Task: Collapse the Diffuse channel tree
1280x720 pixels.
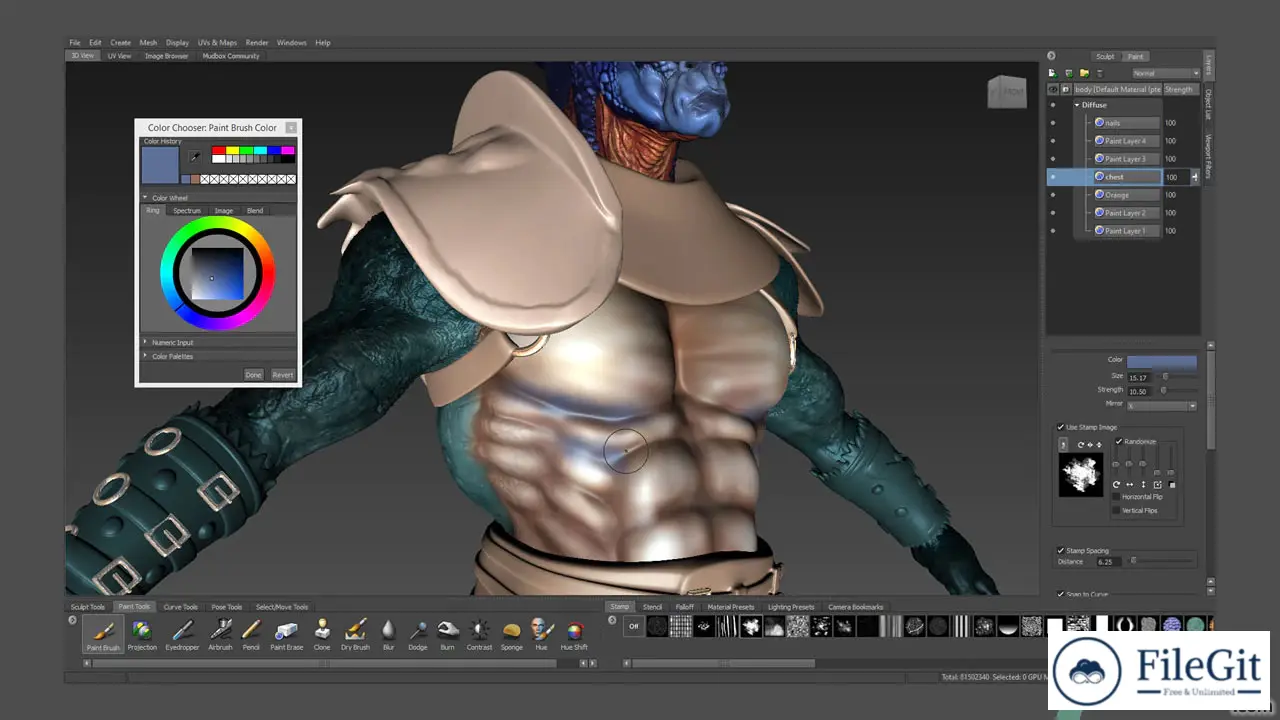Action: pos(1077,105)
